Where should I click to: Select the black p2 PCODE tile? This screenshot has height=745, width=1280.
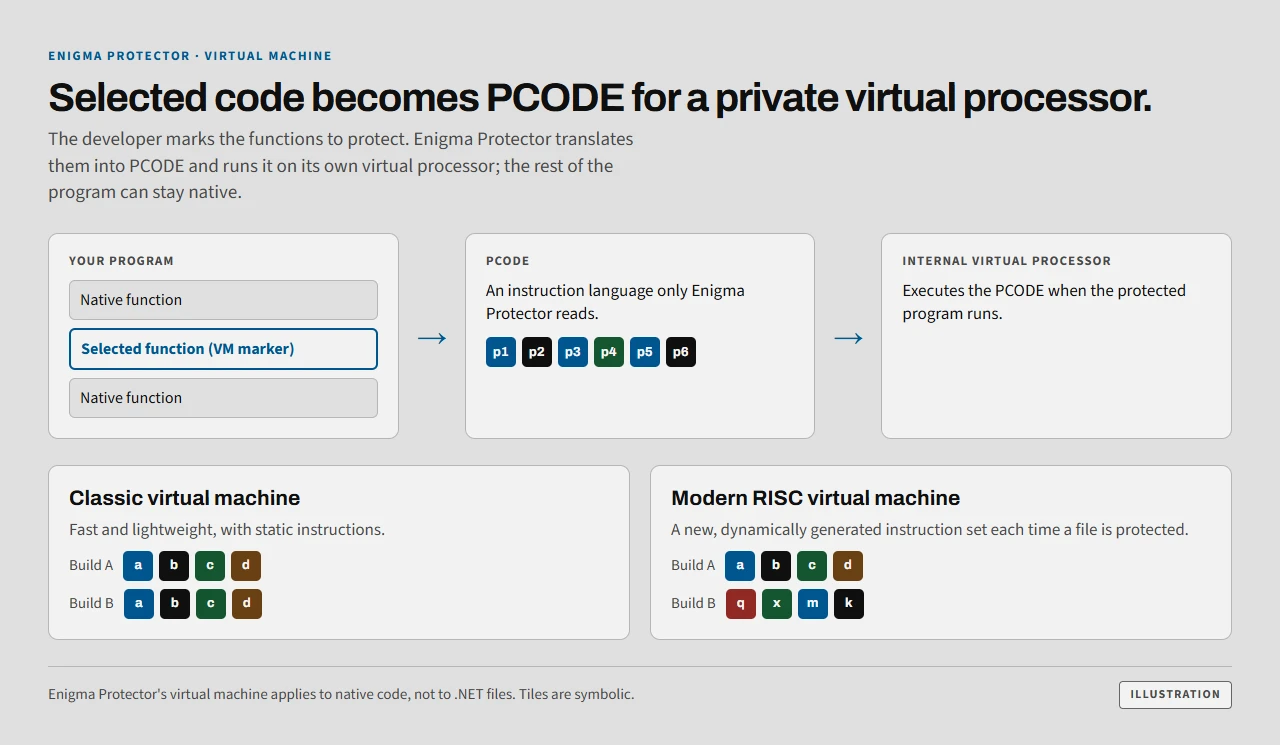[x=537, y=352]
